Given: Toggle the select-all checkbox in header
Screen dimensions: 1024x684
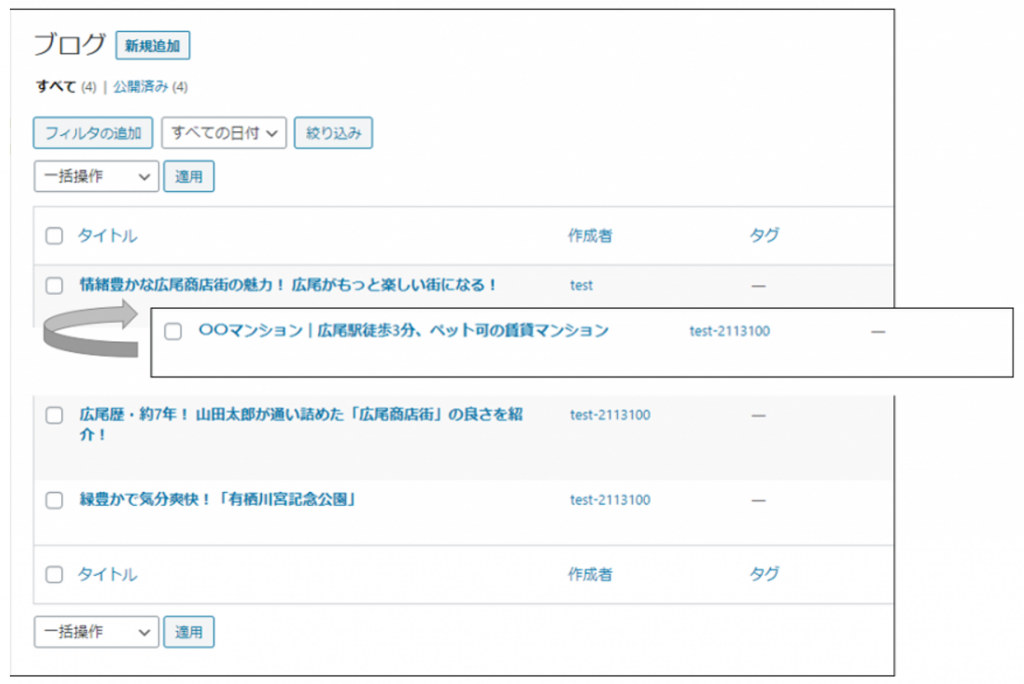Looking at the screenshot, I should click(54, 236).
